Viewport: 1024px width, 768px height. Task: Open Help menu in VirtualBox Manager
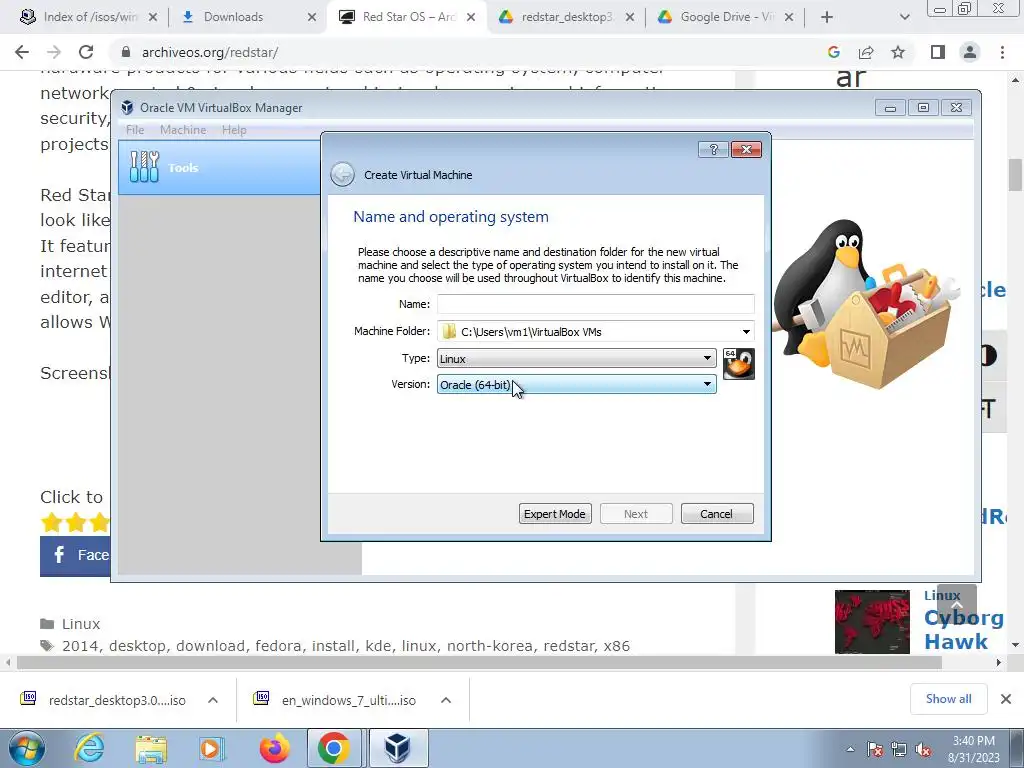pos(234,130)
